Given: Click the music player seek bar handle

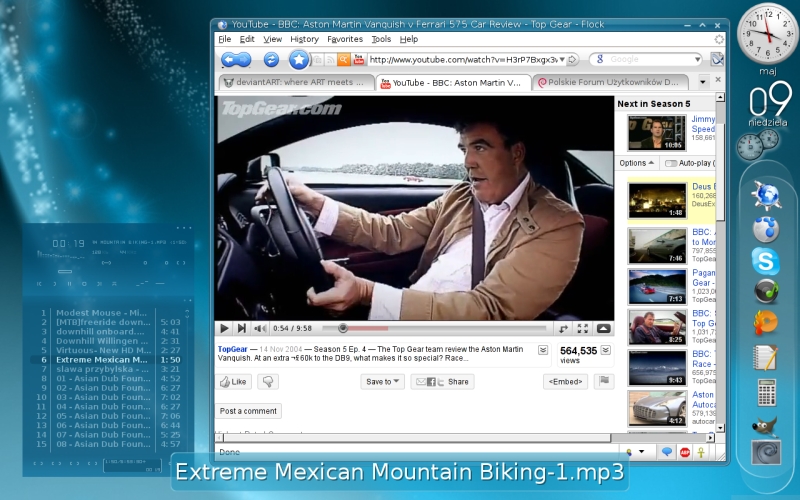Looking at the screenshot, I should (x=65, y=271).
